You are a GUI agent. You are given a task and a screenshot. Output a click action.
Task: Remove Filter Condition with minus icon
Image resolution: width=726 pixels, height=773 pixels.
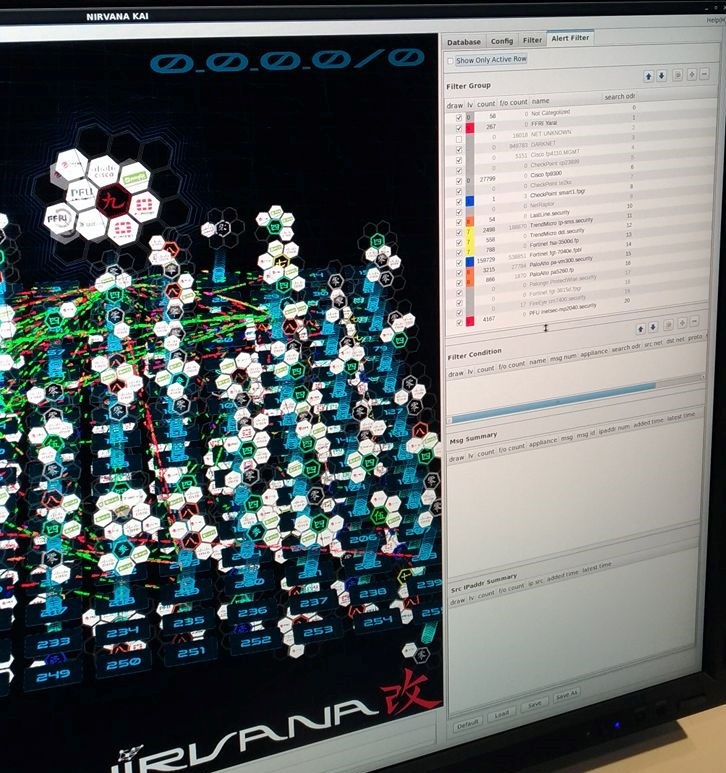[x=694, y=322]
